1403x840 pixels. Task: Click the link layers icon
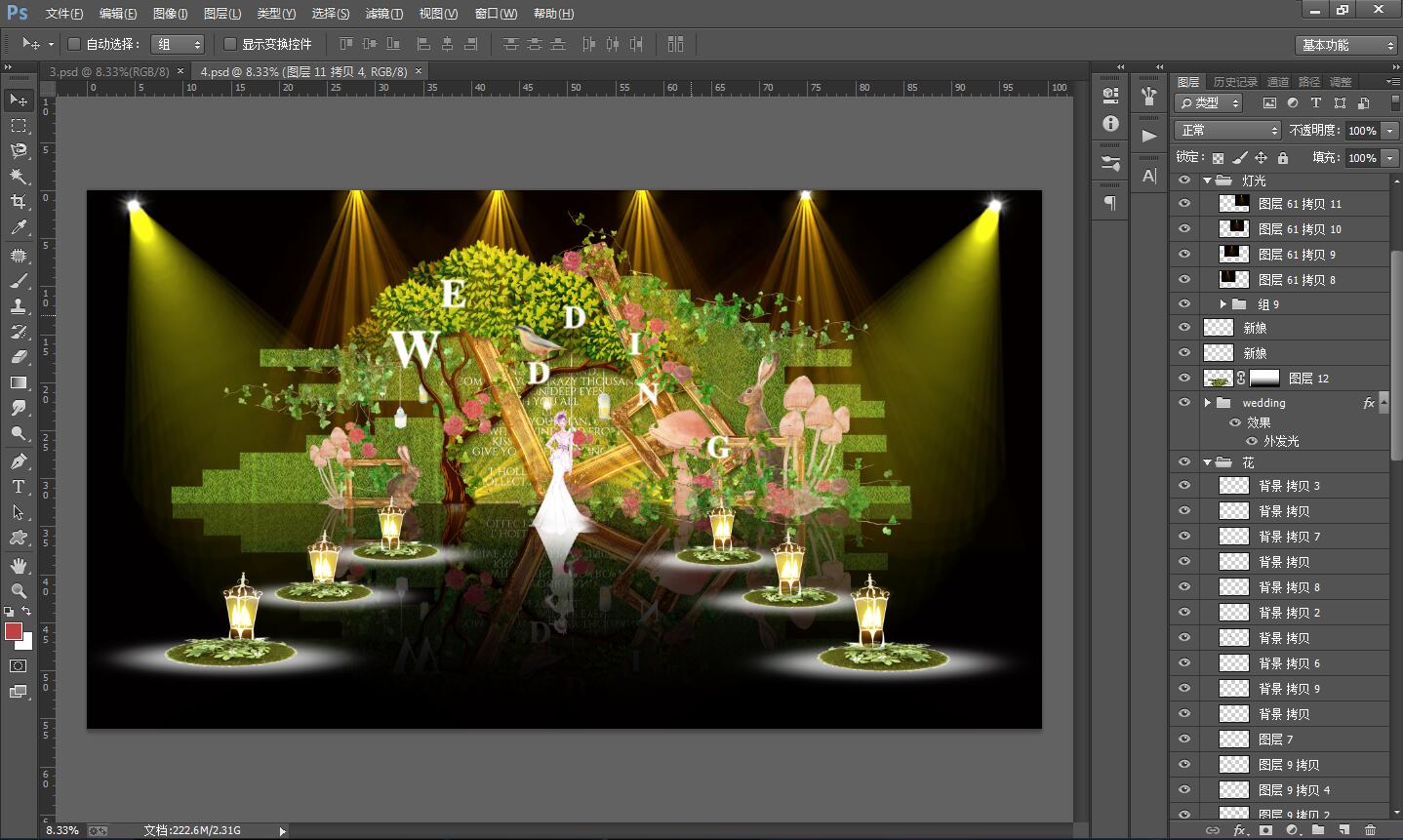click(x=1213, y=830)
